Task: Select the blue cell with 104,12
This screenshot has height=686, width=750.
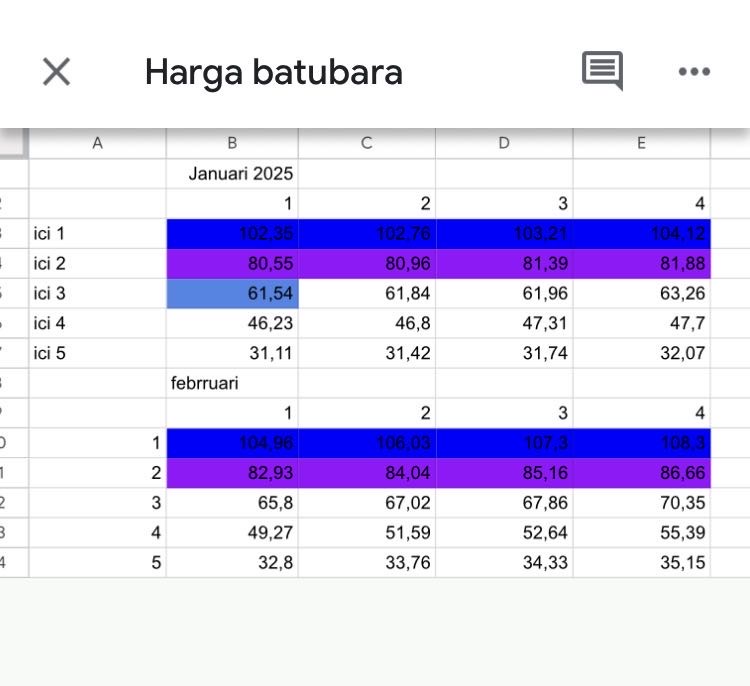Action: point(641,234)
